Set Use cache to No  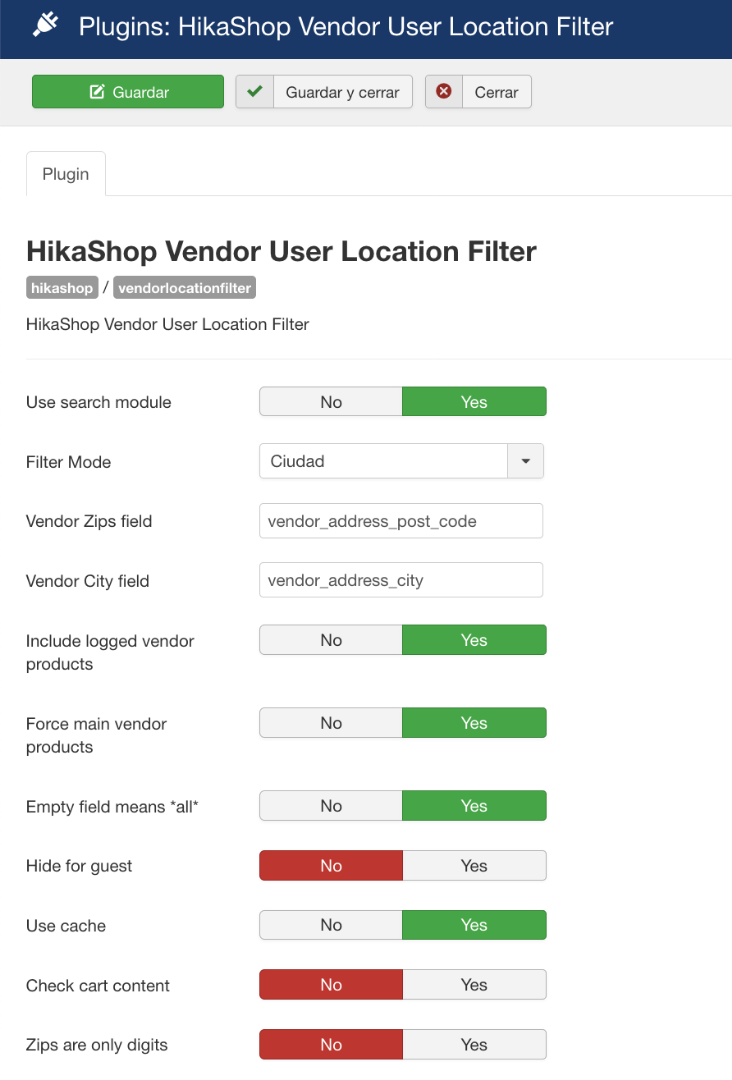pos(331,925)
